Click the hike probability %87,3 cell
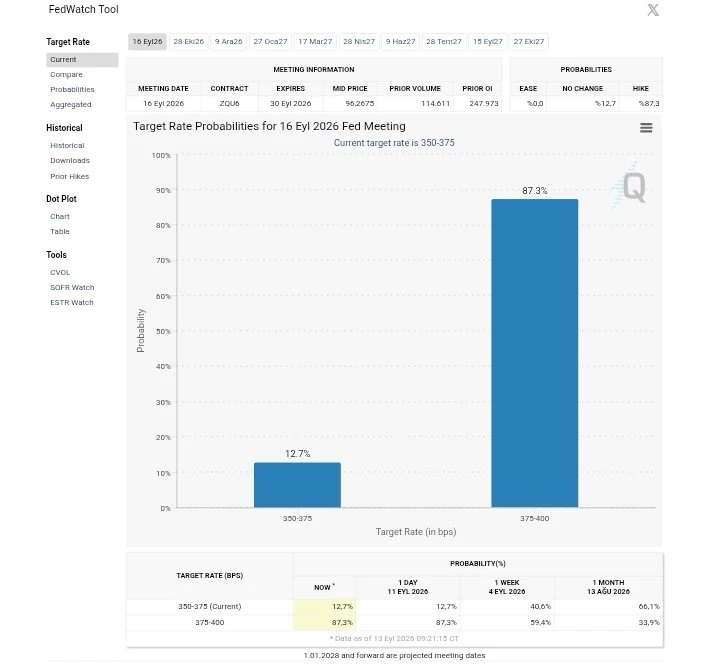Image resolution: width=719 pixels, height=664 pixels. point(641,104)
